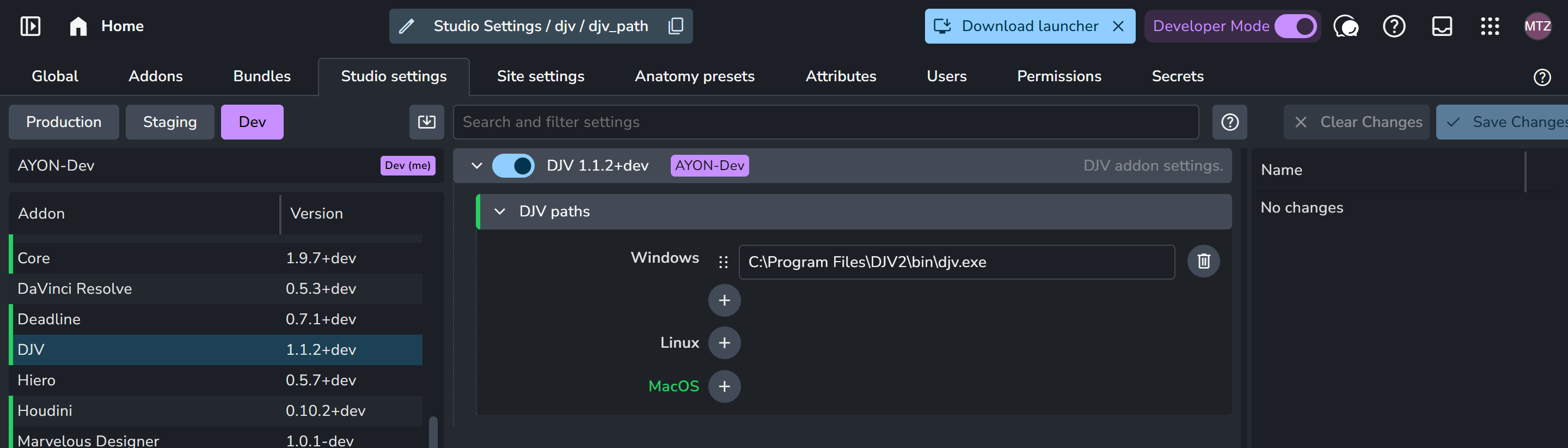Toggle Developer Mode switch
The image size is (1568, 448).
(1295, 26)
